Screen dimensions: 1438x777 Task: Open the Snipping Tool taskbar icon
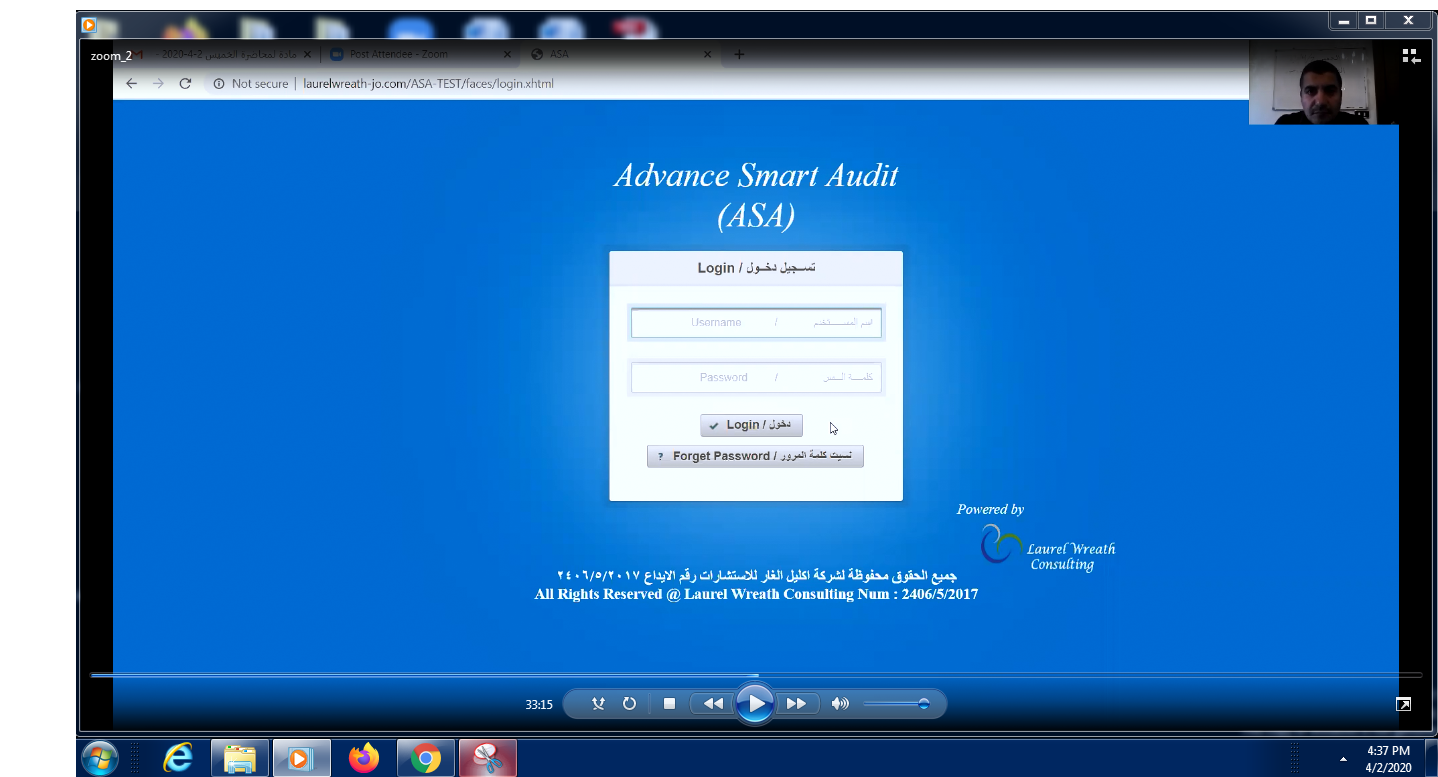click(488, 758)
